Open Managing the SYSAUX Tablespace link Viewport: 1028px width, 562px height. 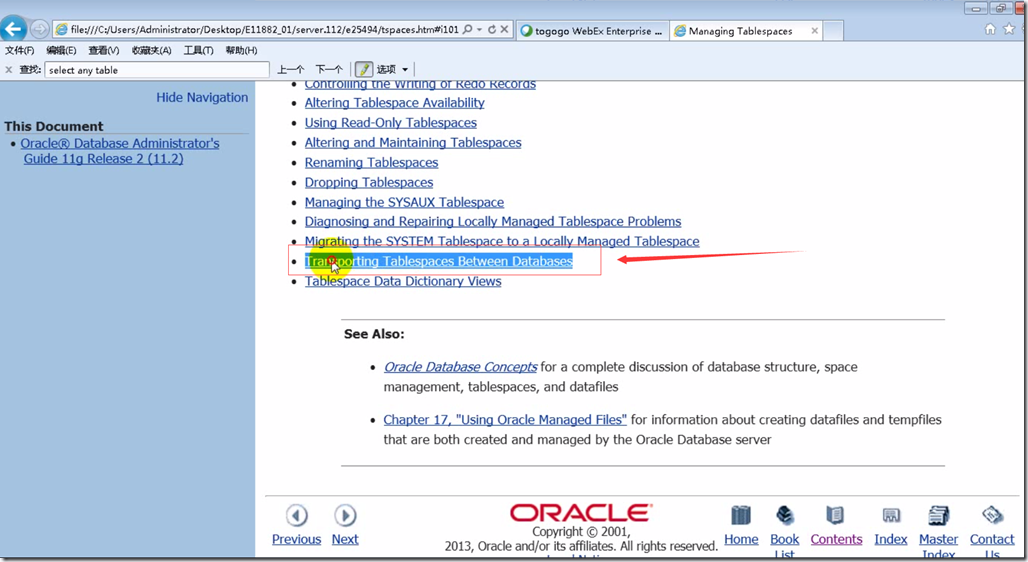click(404, 202)
